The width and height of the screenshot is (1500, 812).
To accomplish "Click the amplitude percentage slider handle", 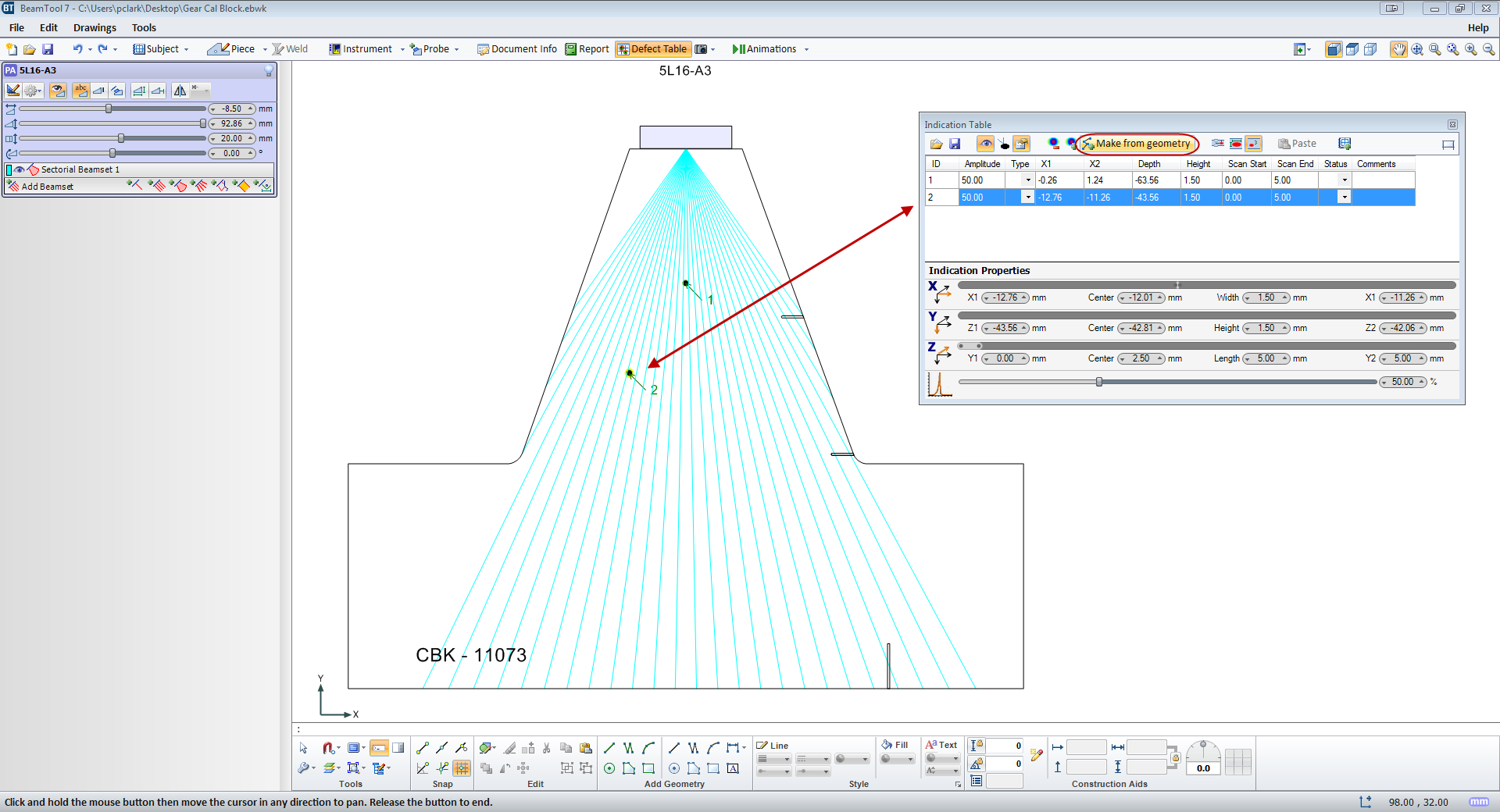I will 1100,382.
